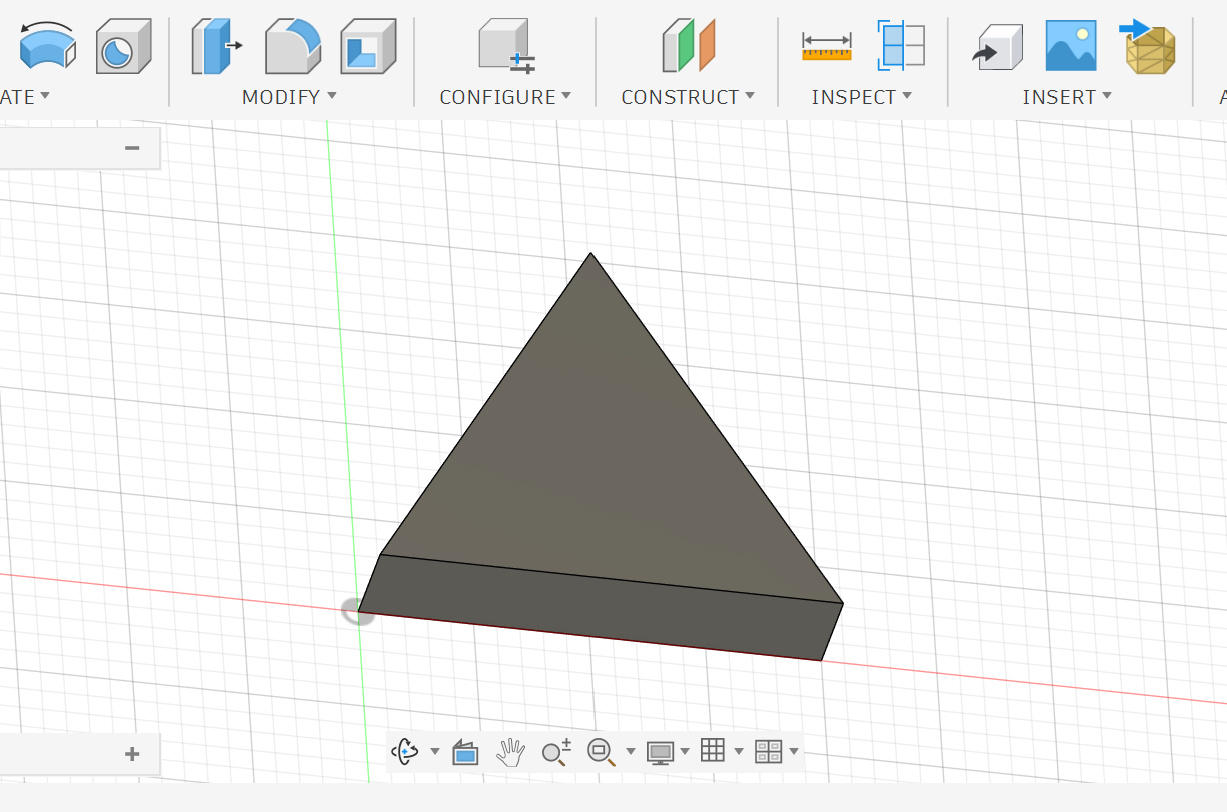Screen dimensions: 1227x812
Task: Expand the Display Settings options arrow
Action: (x=685, y=752)
